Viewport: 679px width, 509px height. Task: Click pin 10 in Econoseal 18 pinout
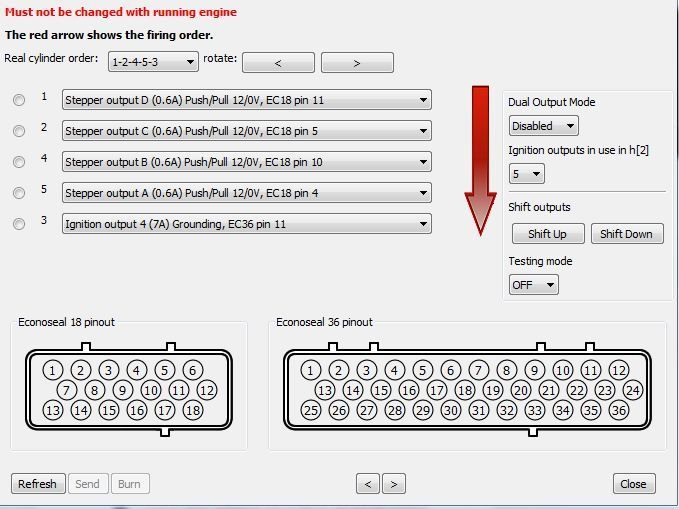[x=151, y=390]
